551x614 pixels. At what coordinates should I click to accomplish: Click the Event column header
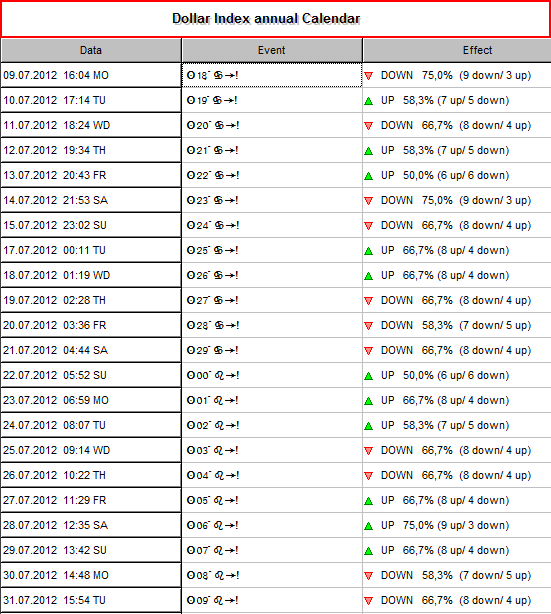272,50
